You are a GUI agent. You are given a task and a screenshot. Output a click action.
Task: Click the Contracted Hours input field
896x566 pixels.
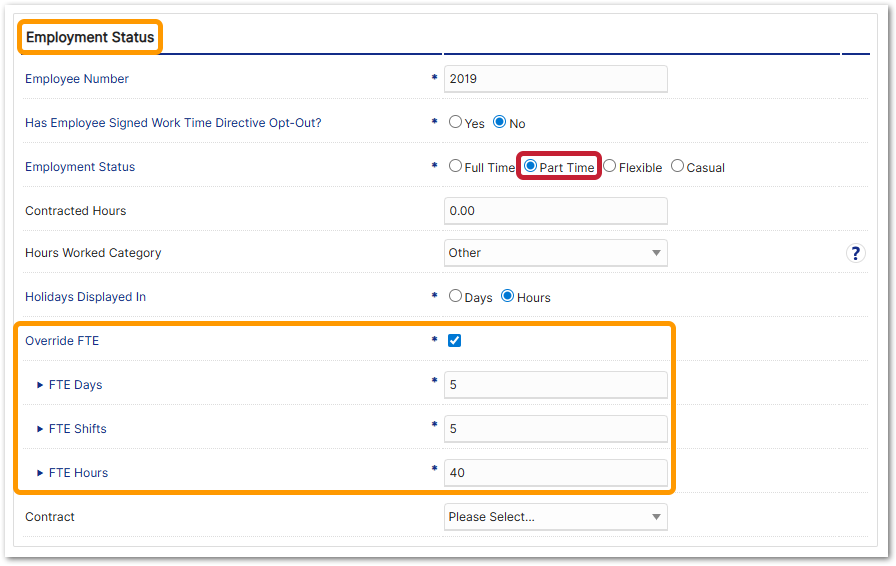(x=555, y=211)
